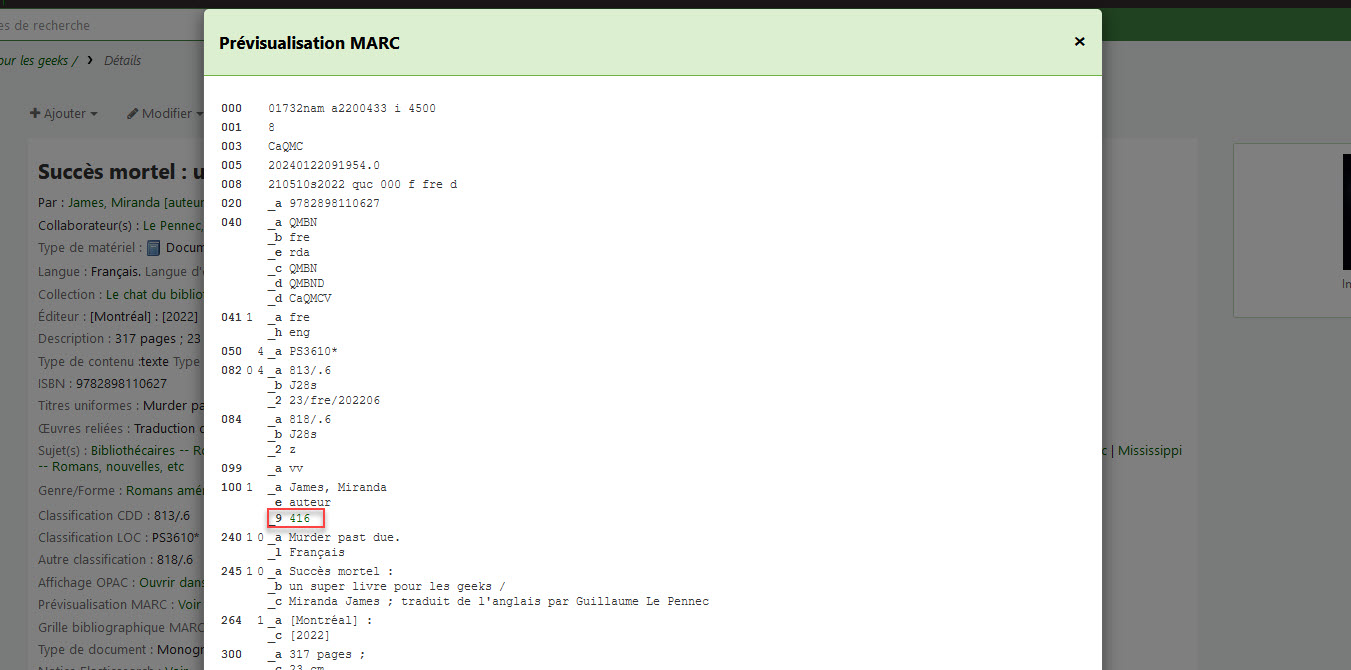The width and height of the screenshot is (1351, 670).
Task: Close the Prévisualisation MARC dialog
Action: click(1079, 42)
